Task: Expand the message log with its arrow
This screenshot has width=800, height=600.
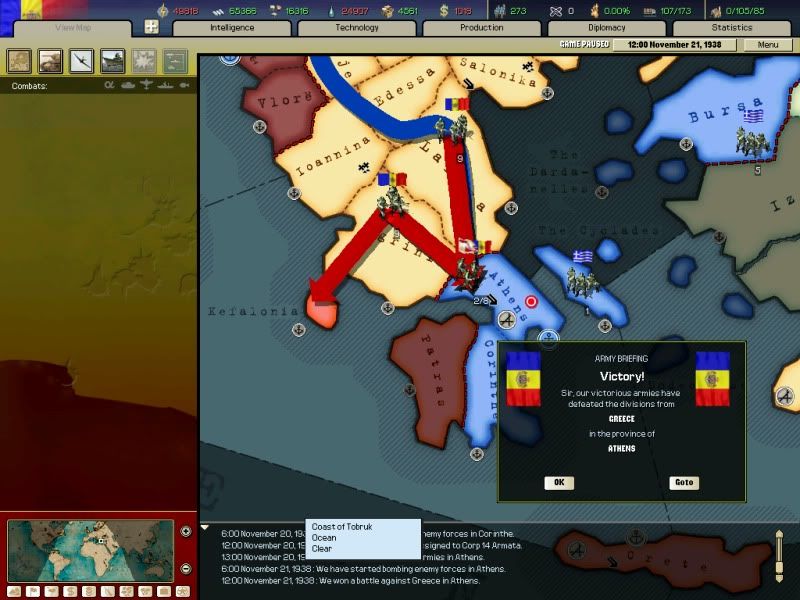Action: pyautogui.click(x=205, y=527)
